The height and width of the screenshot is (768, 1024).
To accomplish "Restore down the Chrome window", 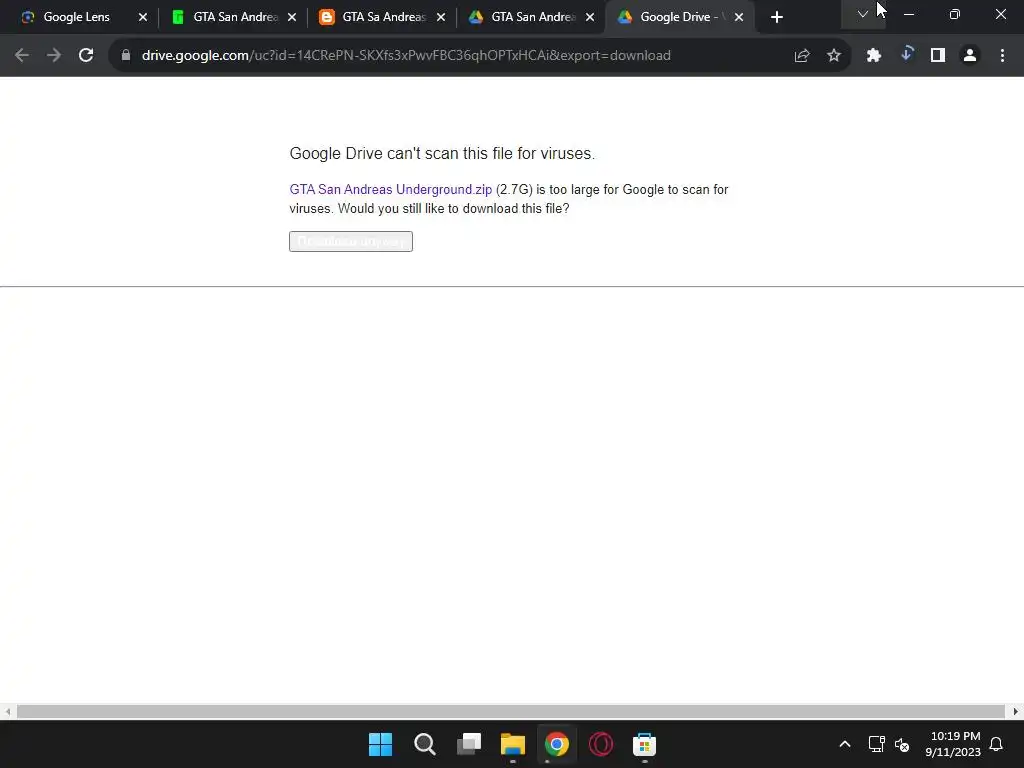I will tap(955, 14).
